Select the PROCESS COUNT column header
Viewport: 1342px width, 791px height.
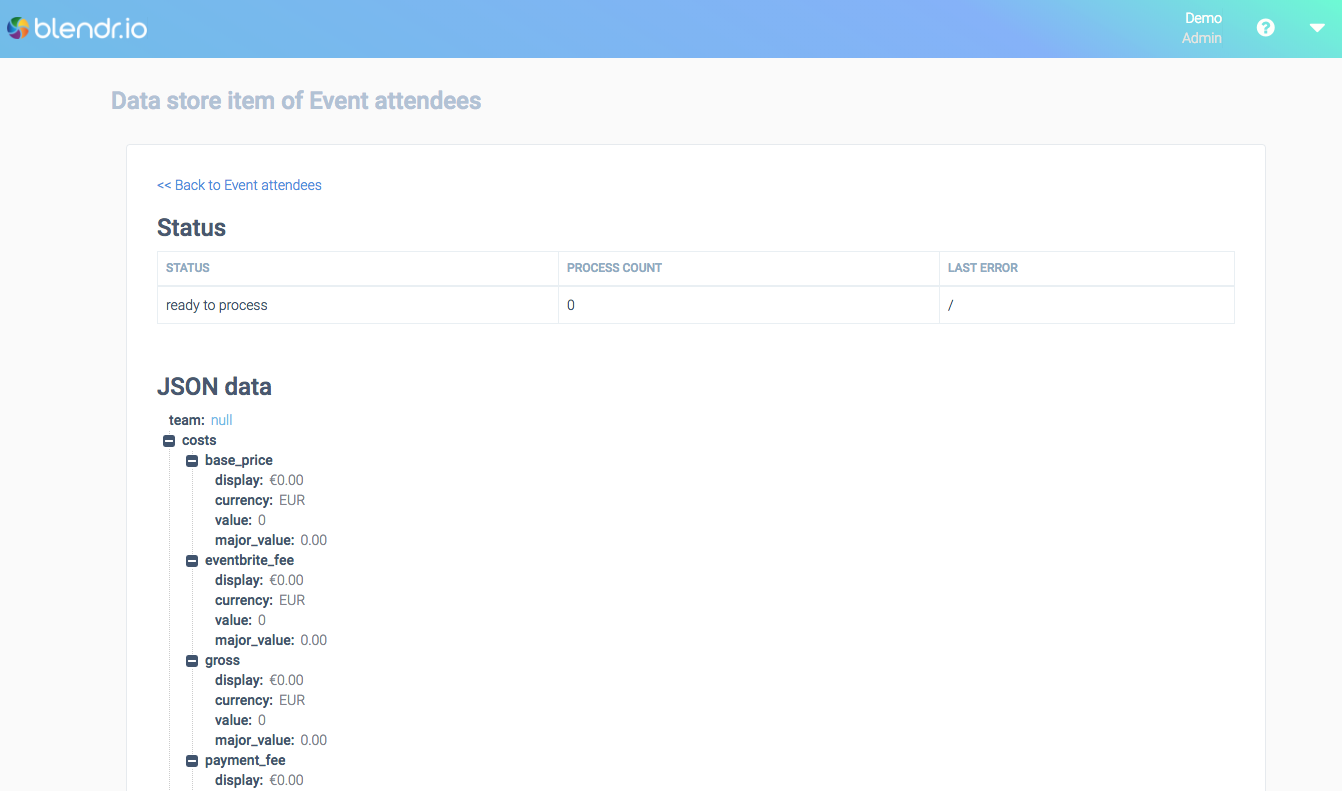tap(749, 268)
